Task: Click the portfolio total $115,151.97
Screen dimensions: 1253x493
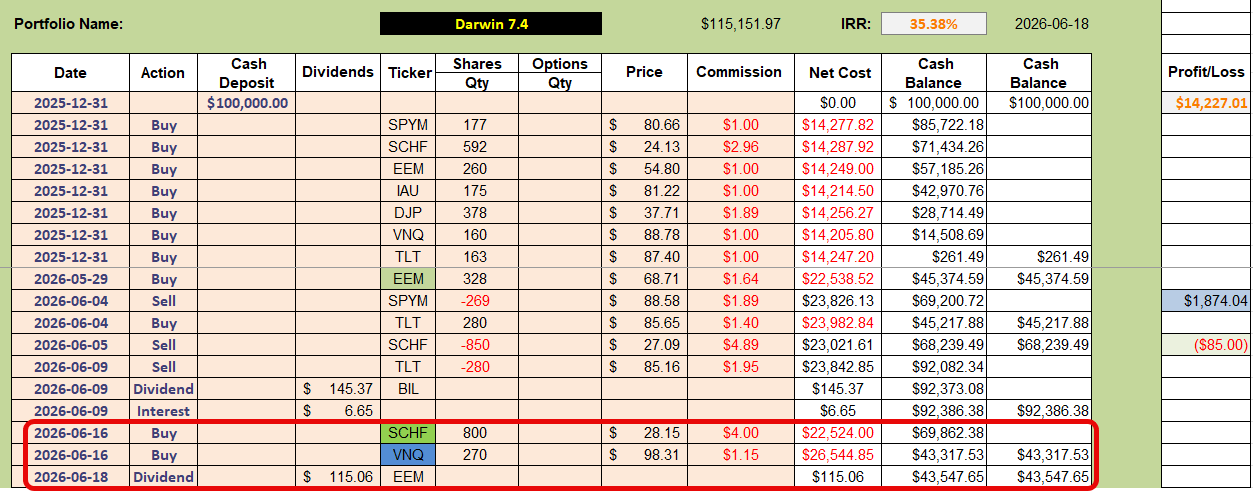Action: click(x=741, y=23)
